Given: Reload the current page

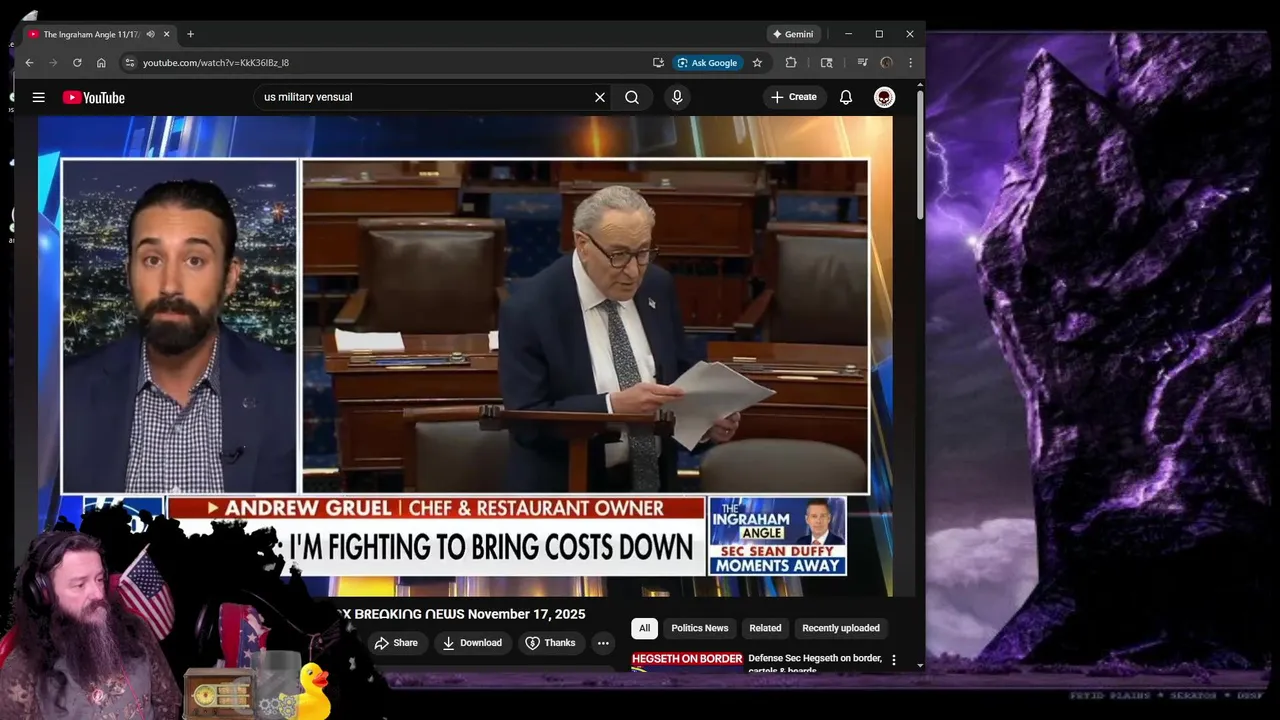Looking at the screenshot, I should click(x=77, y=63).
